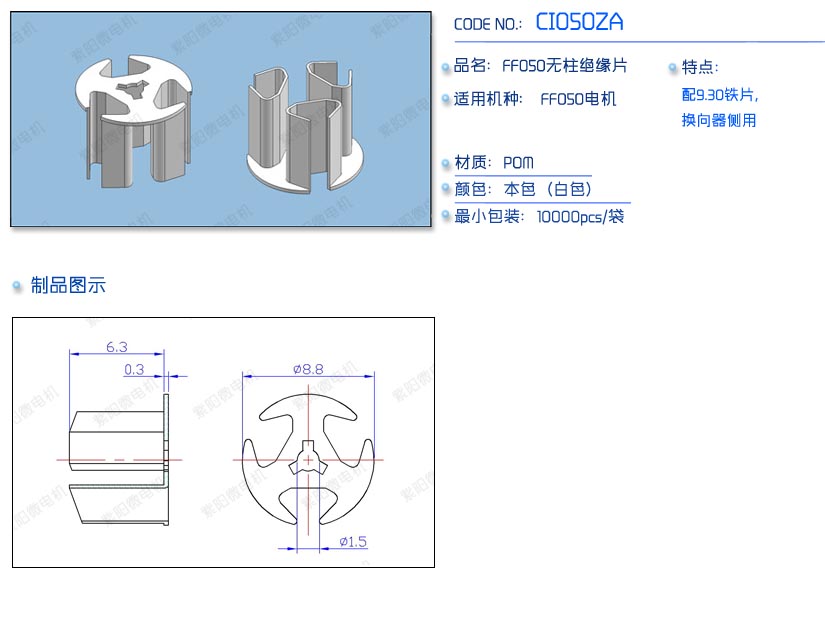Screen dimensions: 825x617
Task: Click the bullet icon beside 最小包装
Action: (446, 217)
